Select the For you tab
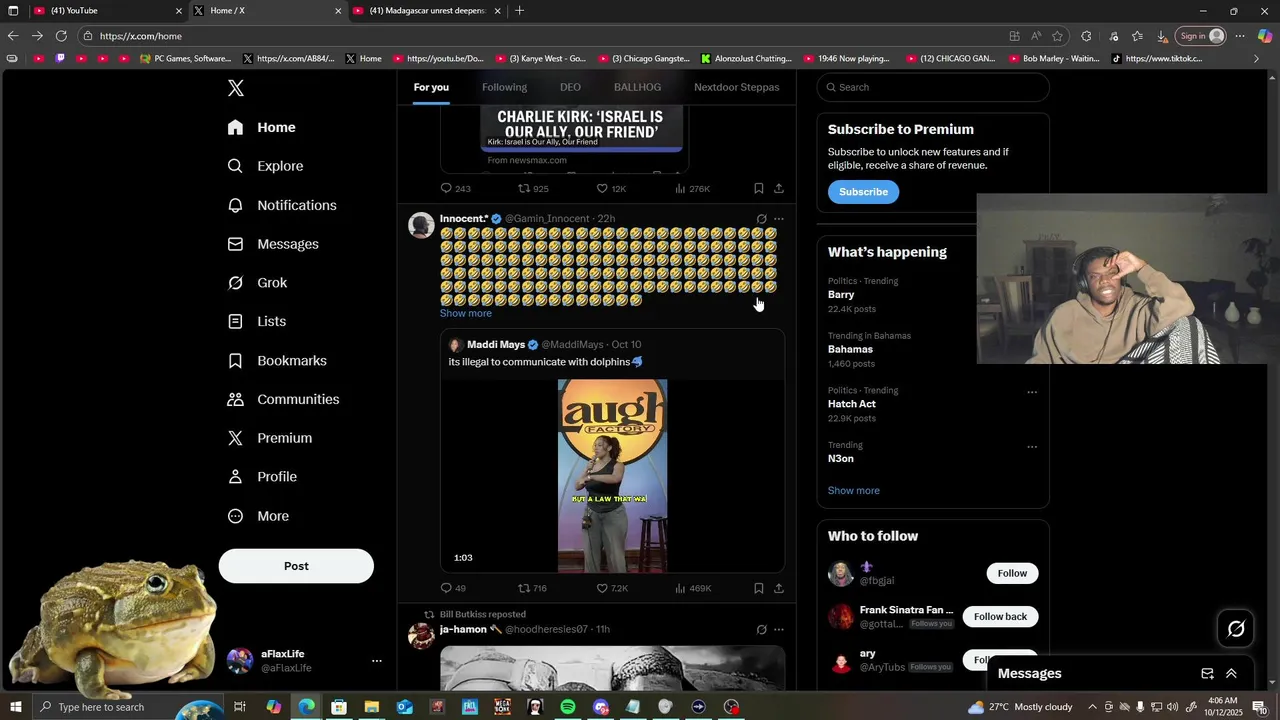 431,87
